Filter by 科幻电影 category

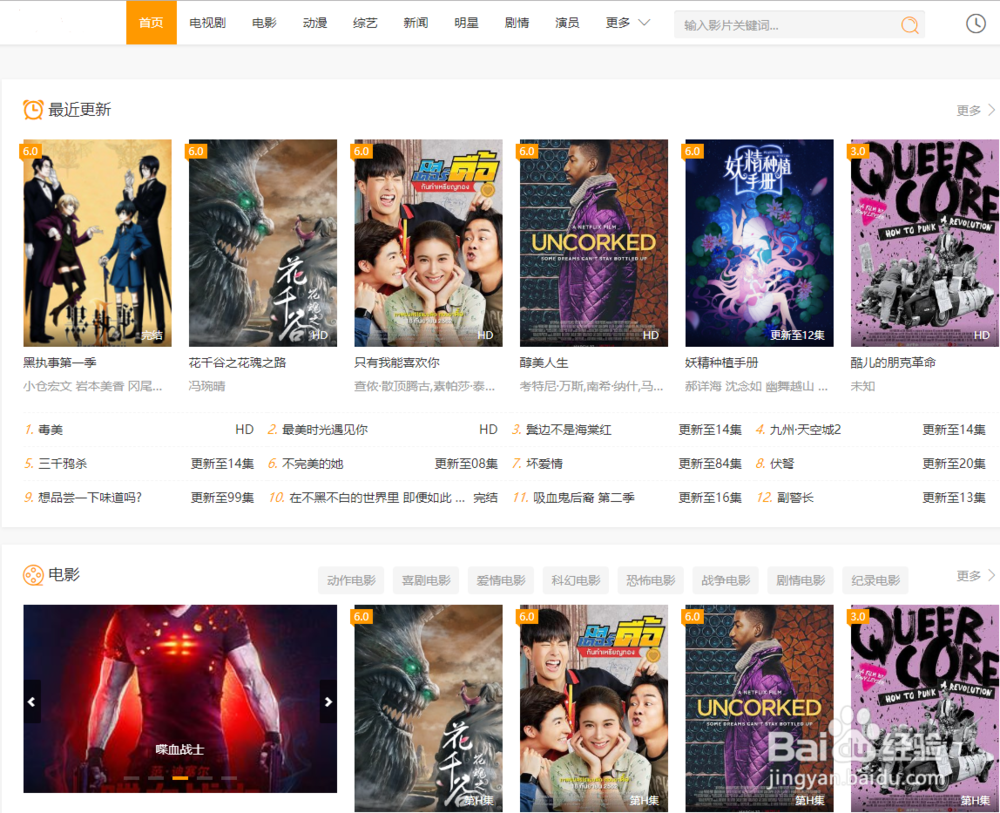pyautogui.click(x=576, y=580)
